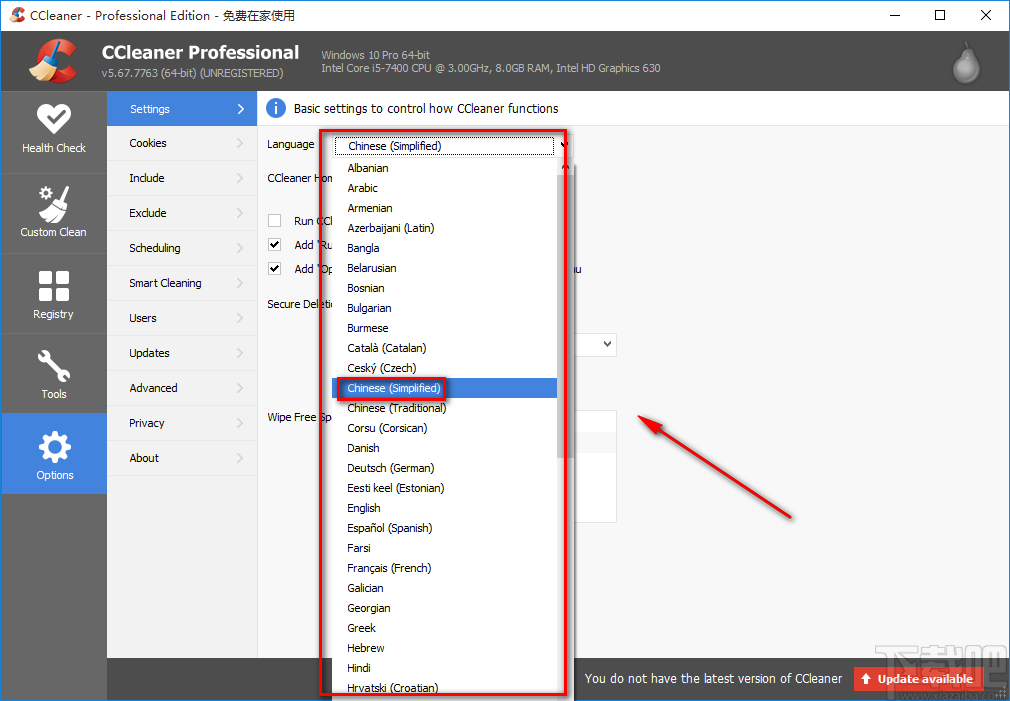Select Chinese (Traditional) language
This screenshot has height=701, width=1010.
[x=444, y=408]
